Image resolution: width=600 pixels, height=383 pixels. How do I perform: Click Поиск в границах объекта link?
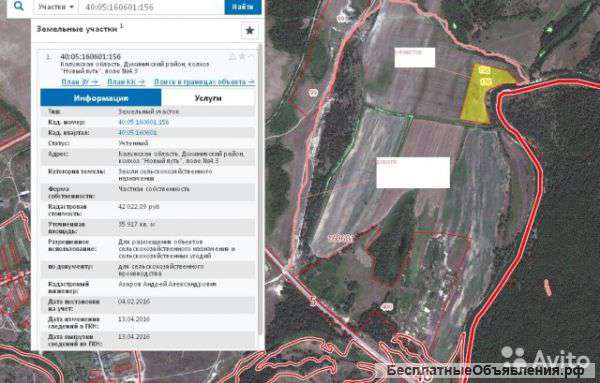coord(204,82)
